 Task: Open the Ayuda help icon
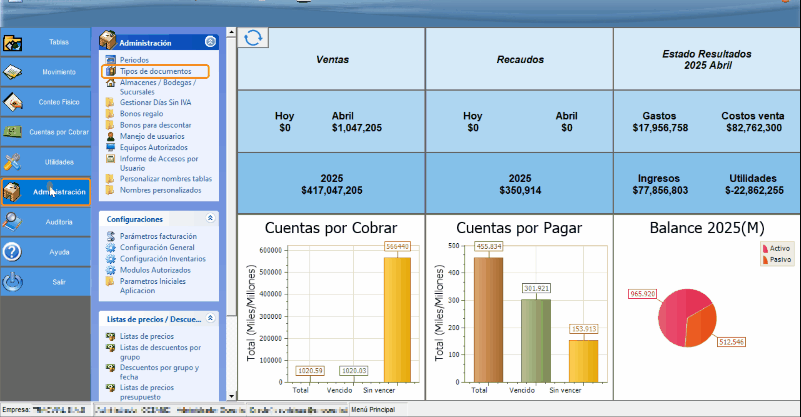[x=14, y=252]
